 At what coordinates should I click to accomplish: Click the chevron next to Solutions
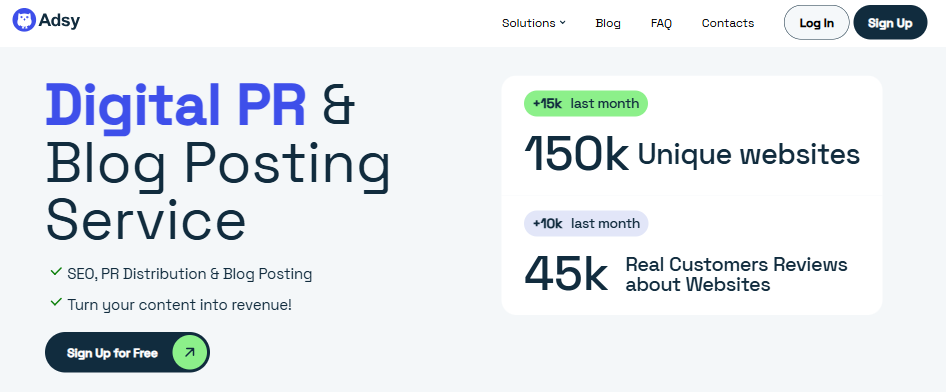point(562,23)
